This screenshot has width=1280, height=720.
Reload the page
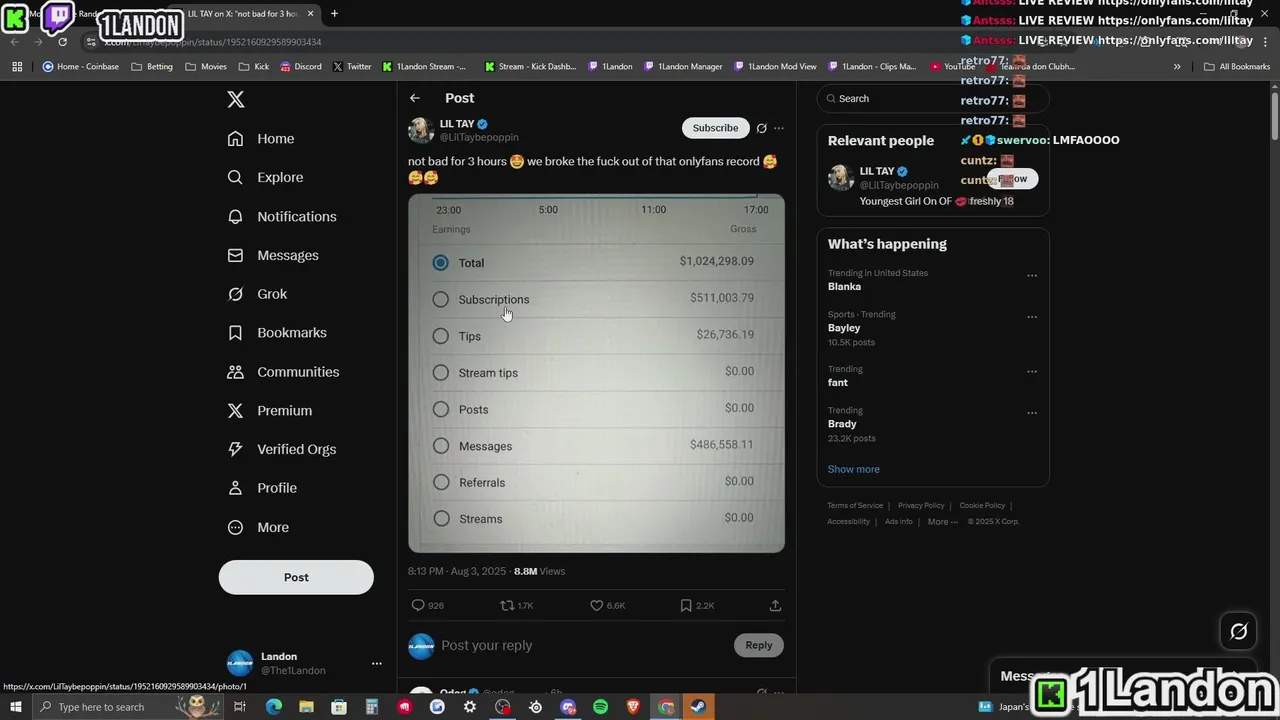pos(62,42)
